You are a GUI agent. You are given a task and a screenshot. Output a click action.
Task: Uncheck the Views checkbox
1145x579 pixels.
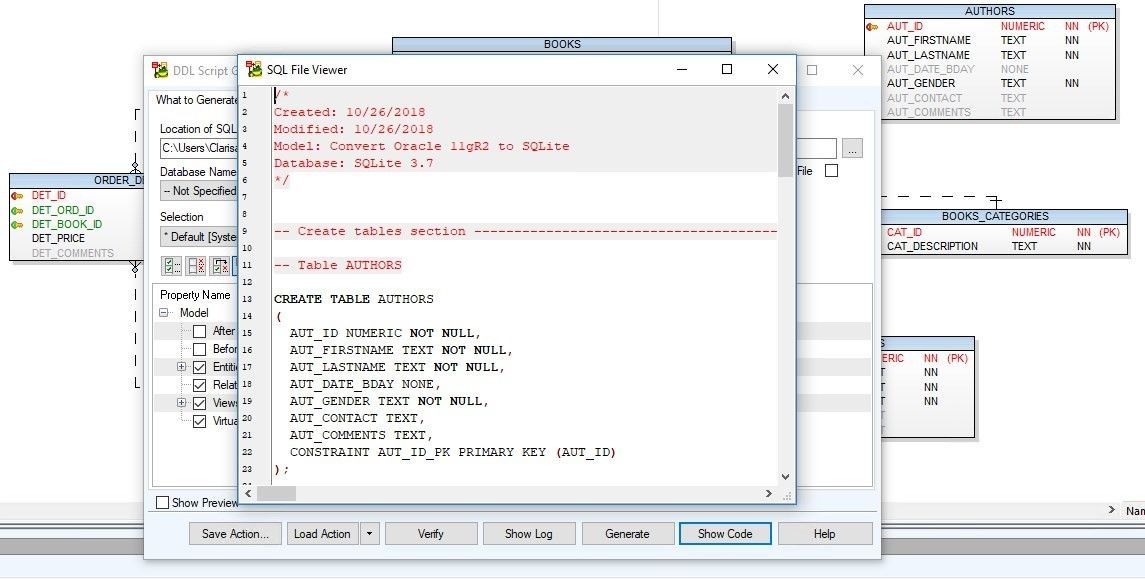pyautogui.click(x=199, y=403)
